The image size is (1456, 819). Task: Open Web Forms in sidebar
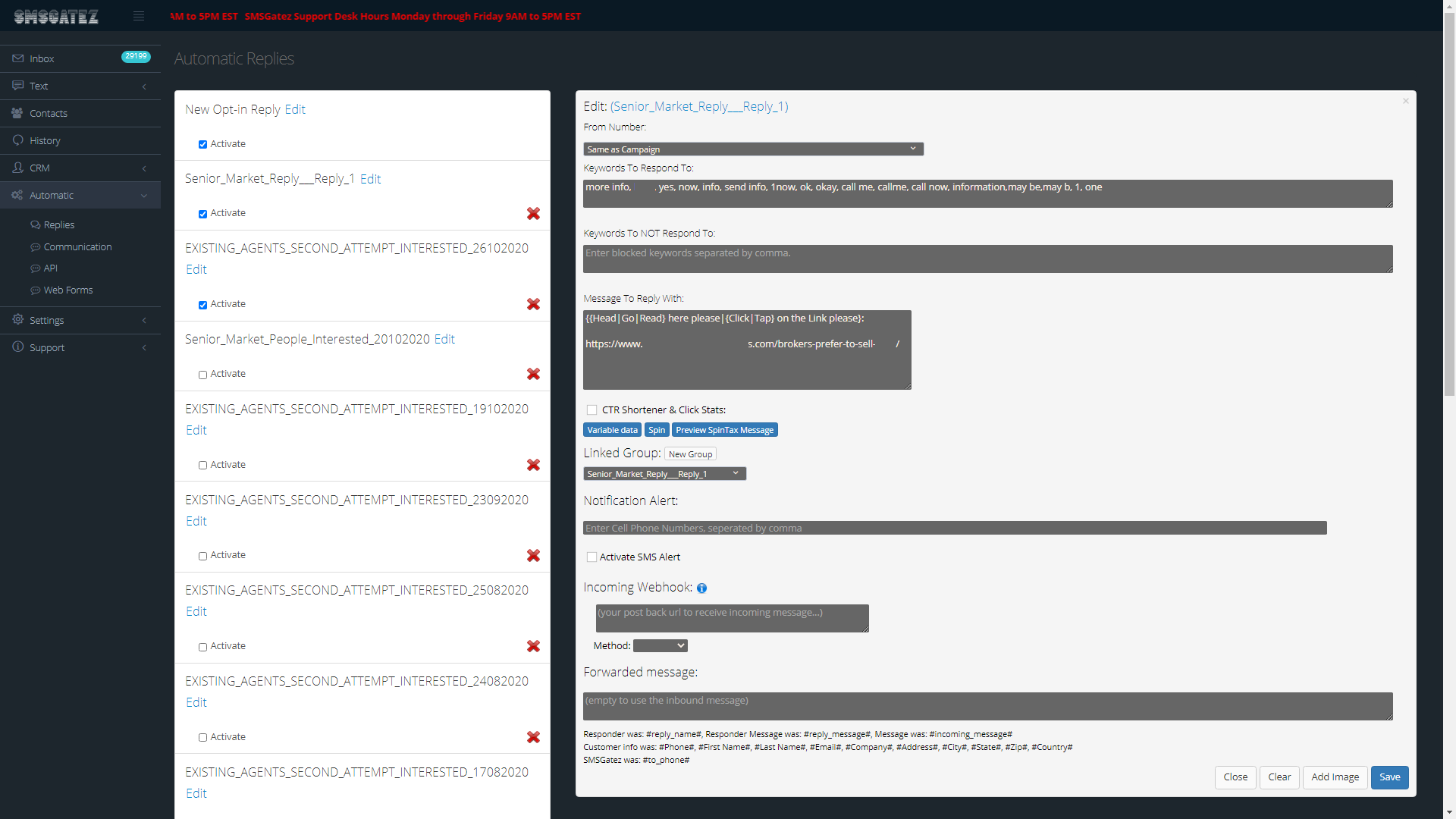pyautogui.click(x=68, y=290)
